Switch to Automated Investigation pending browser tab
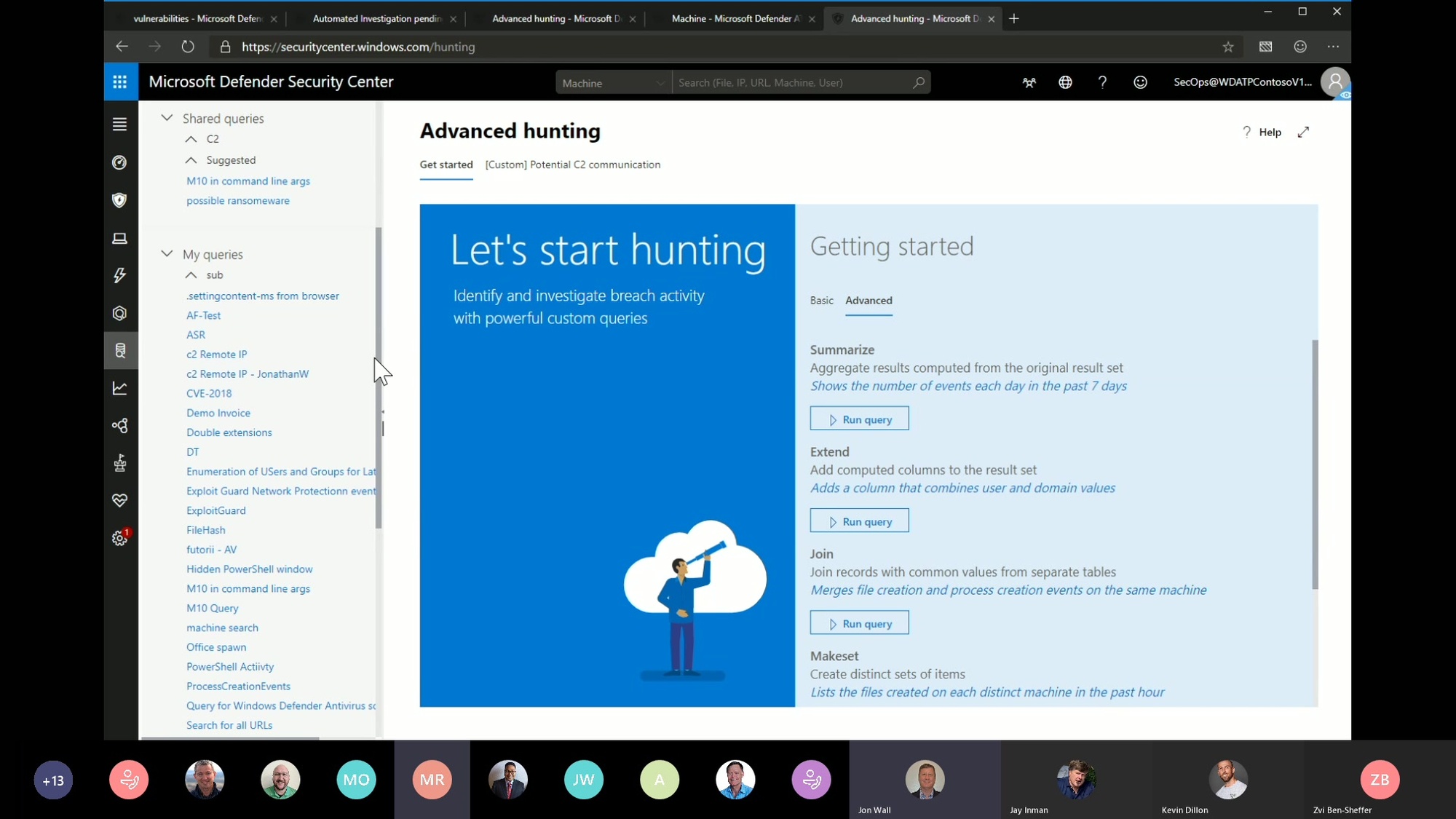 point(377,19)
